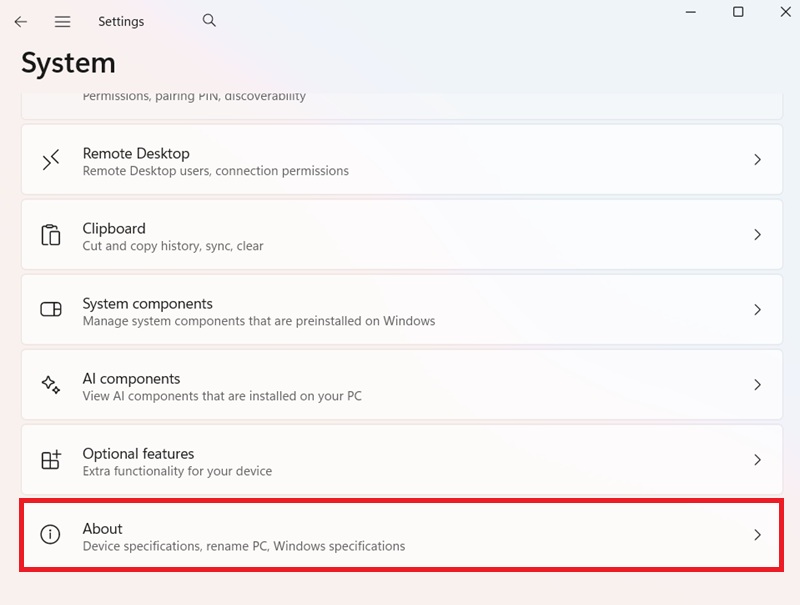Viewport: 800px width, 605px height.
Task: Click the search icon in the title bar
Action: pos(209,20)
